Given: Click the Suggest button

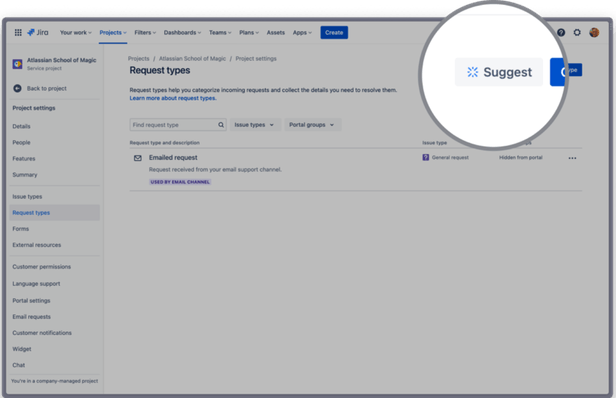Looking at the screenshot, I should [x=499, y=72].
